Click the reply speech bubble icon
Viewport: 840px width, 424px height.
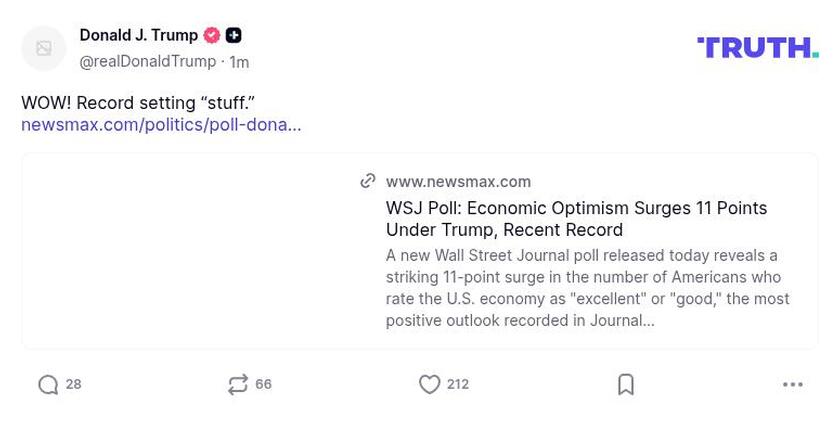pyautogui.click(x=48, y=385)
